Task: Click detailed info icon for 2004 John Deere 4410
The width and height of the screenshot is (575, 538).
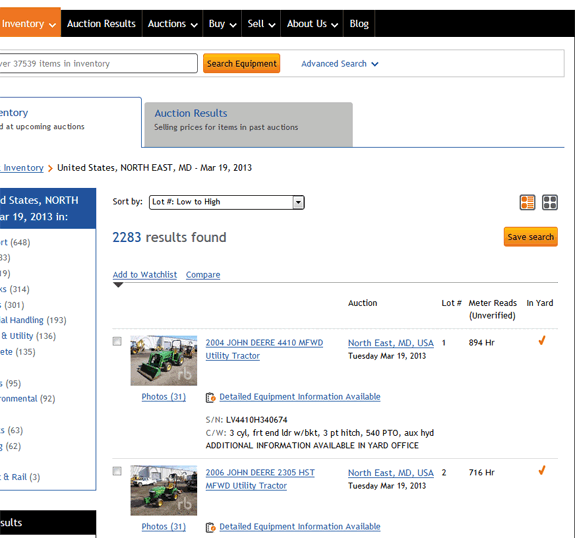Action: tap(210, 397)
